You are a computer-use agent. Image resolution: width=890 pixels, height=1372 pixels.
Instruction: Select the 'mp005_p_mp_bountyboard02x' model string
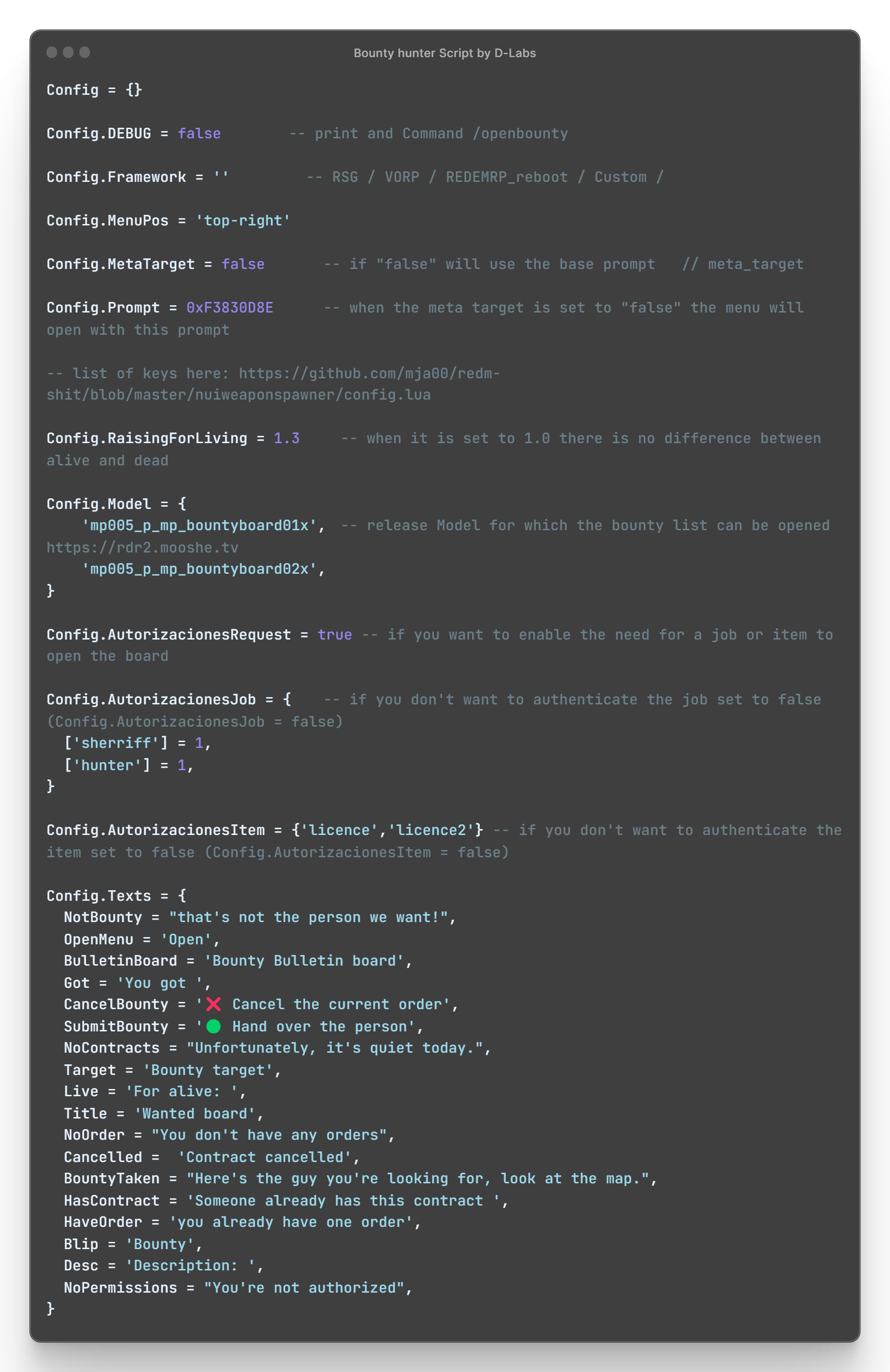point(199,569)
